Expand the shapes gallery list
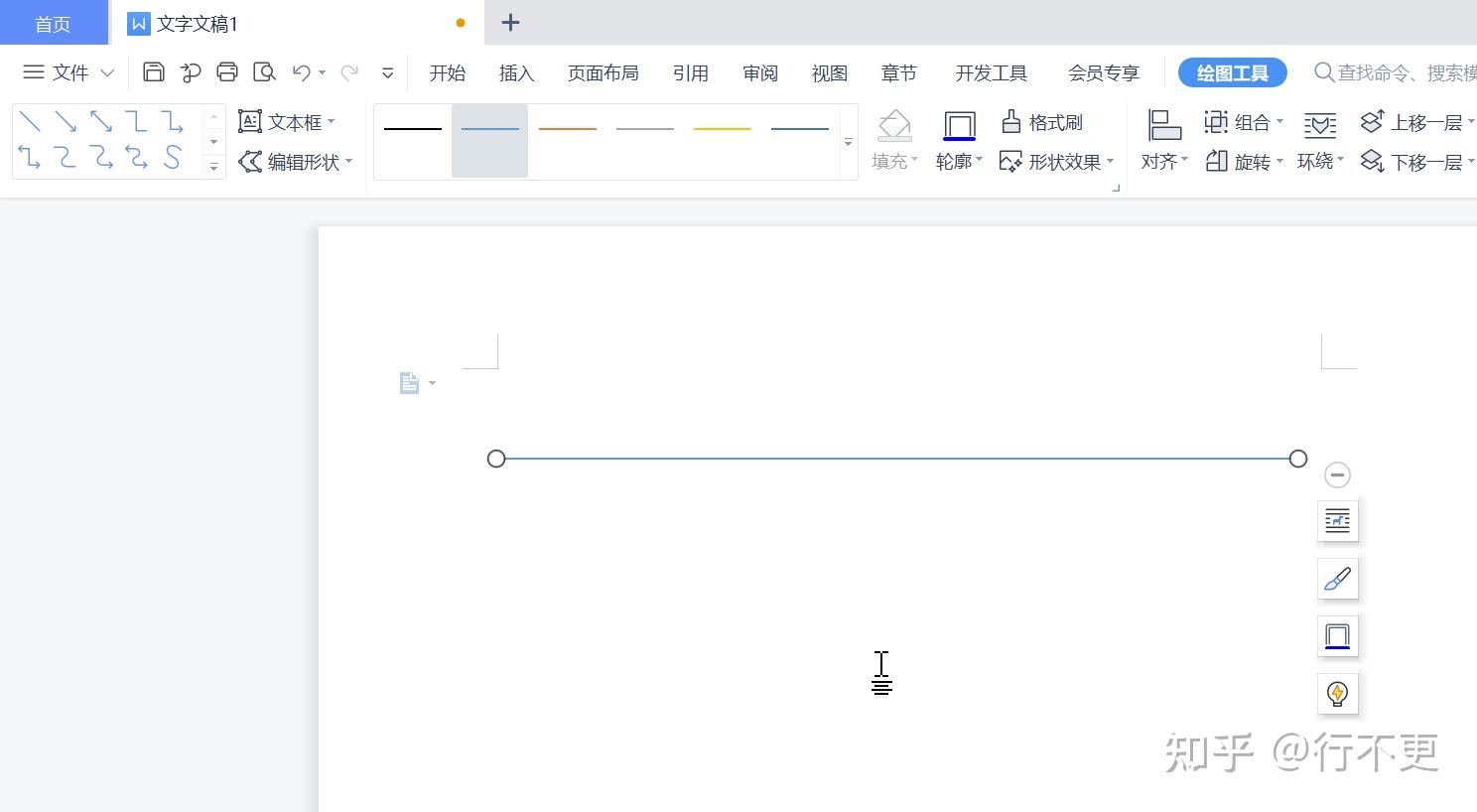This screenshot has height=812, width=1477. 213,167
